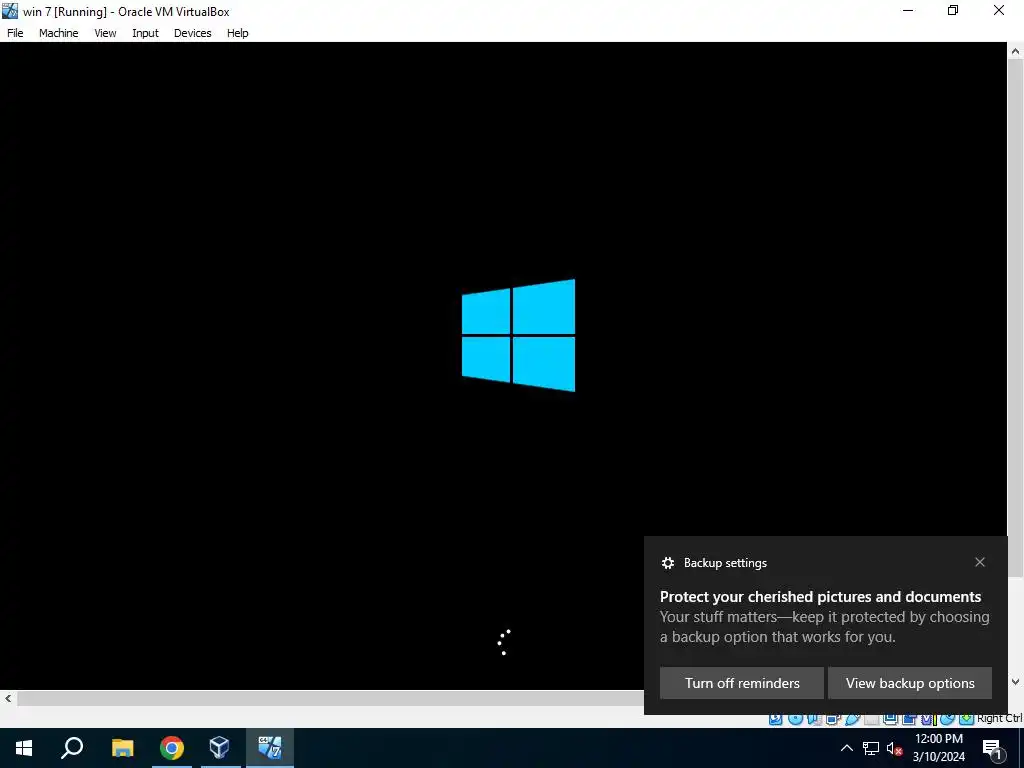The height and width of the screenshot is (768, 1024).
Task: Restore down the VirtualBox VM window
Action: coord(953,10)
